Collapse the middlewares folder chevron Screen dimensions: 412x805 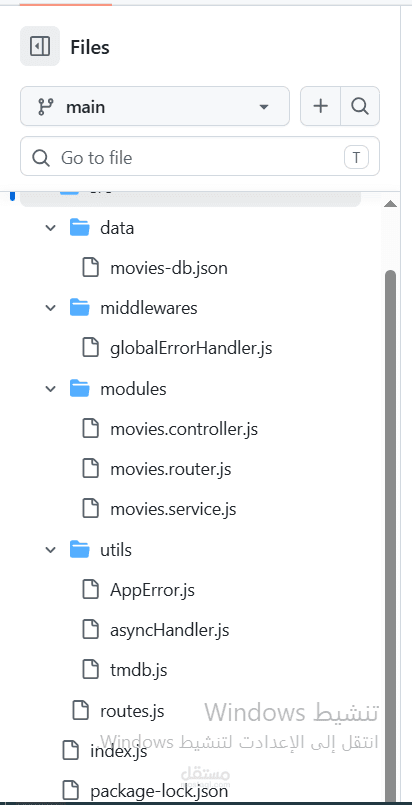point(50,308)
